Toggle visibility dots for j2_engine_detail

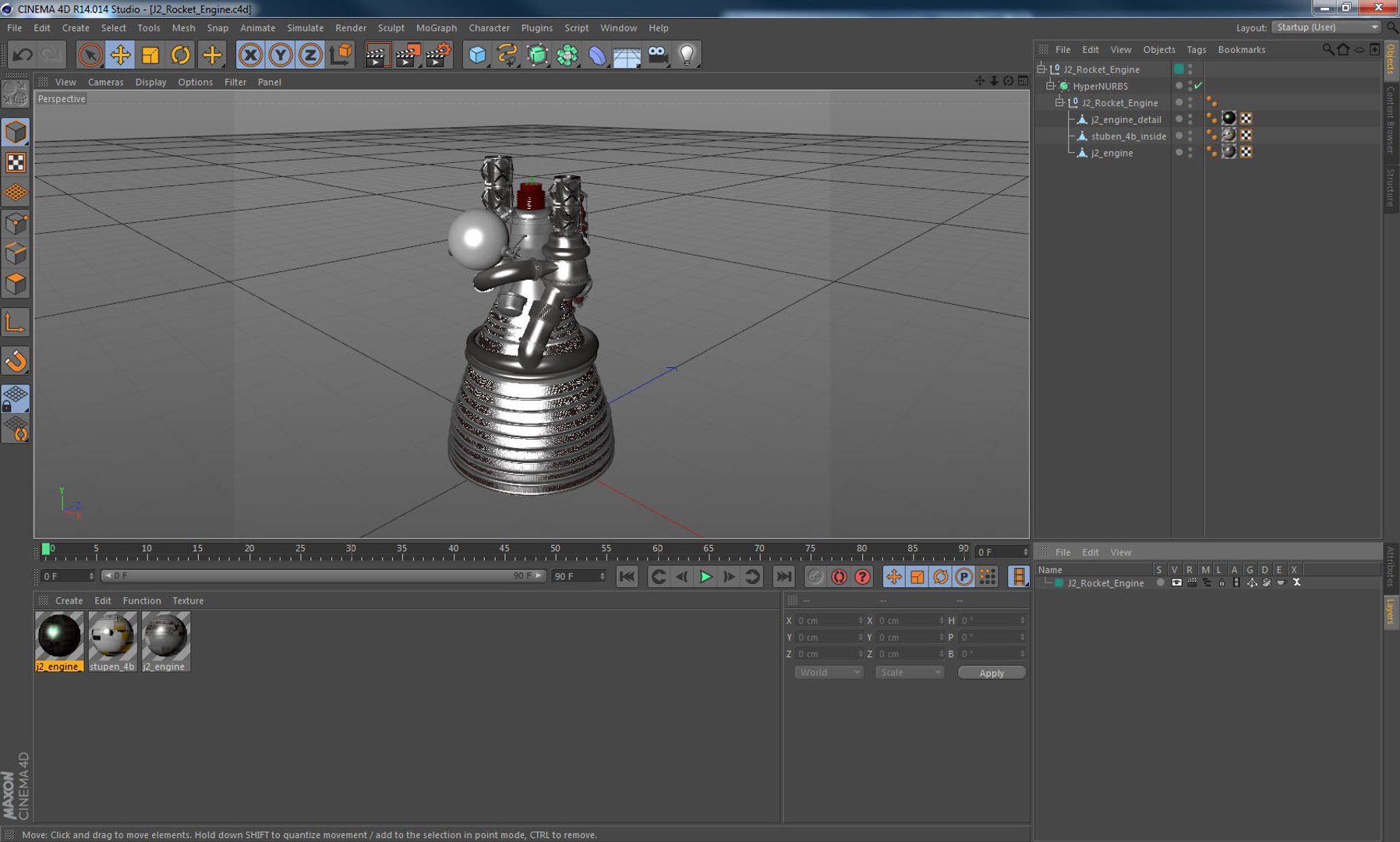[1190, 119]
